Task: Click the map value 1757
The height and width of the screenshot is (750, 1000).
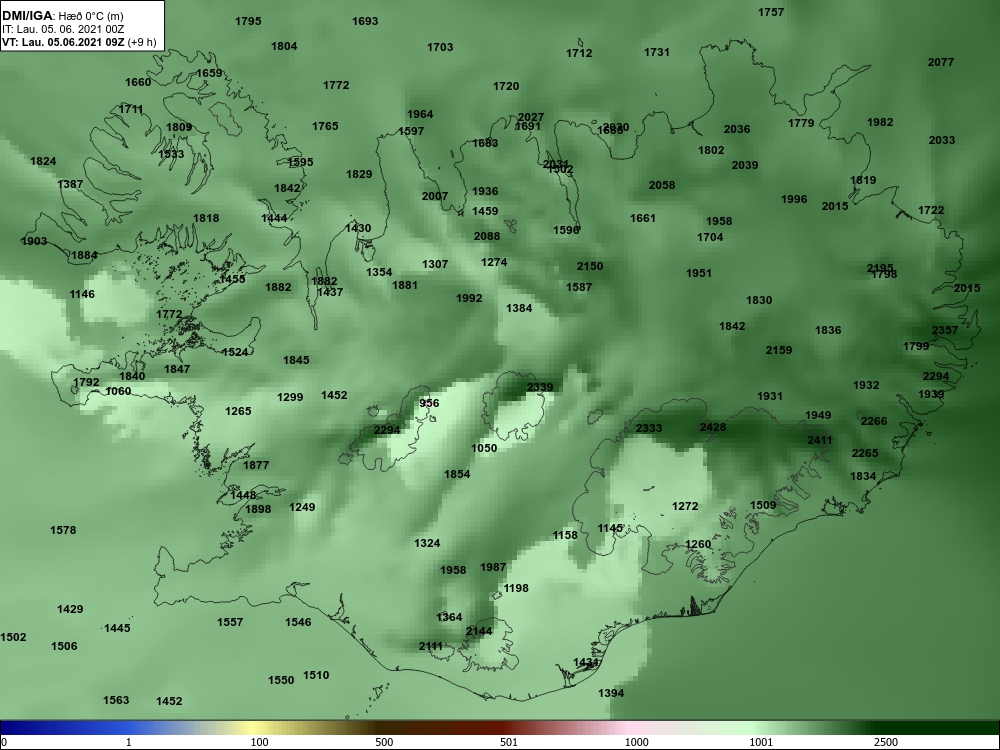Action: [x=770, y=12]
